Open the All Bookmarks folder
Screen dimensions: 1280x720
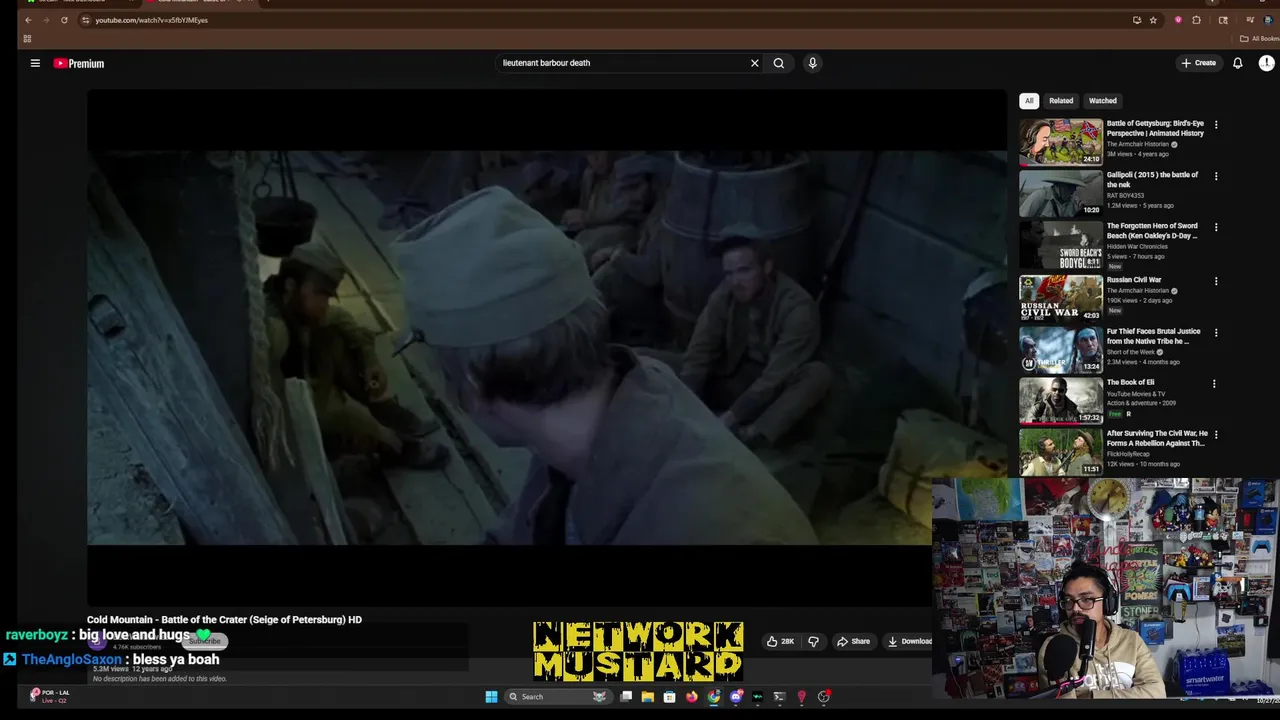click(x=1259, y=39)
